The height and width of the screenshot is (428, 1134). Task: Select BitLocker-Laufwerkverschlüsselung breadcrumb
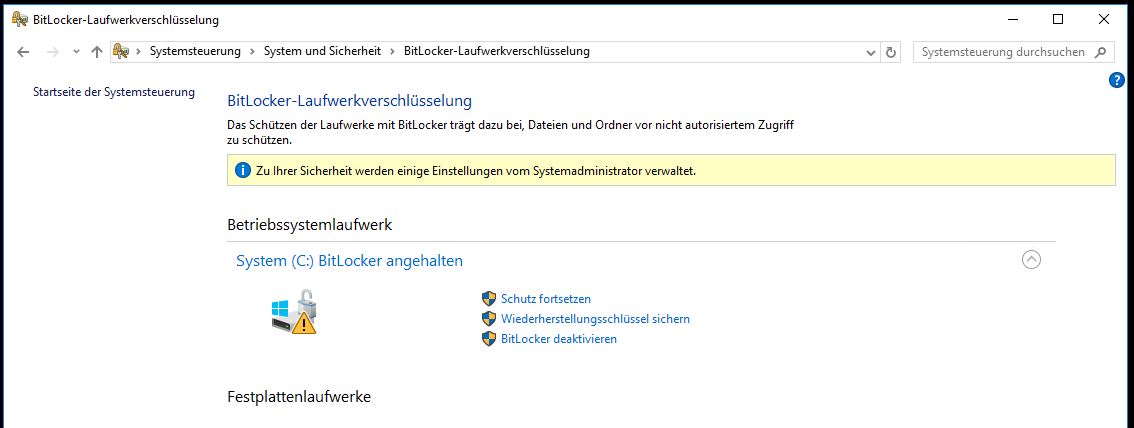tap(497, 51)
